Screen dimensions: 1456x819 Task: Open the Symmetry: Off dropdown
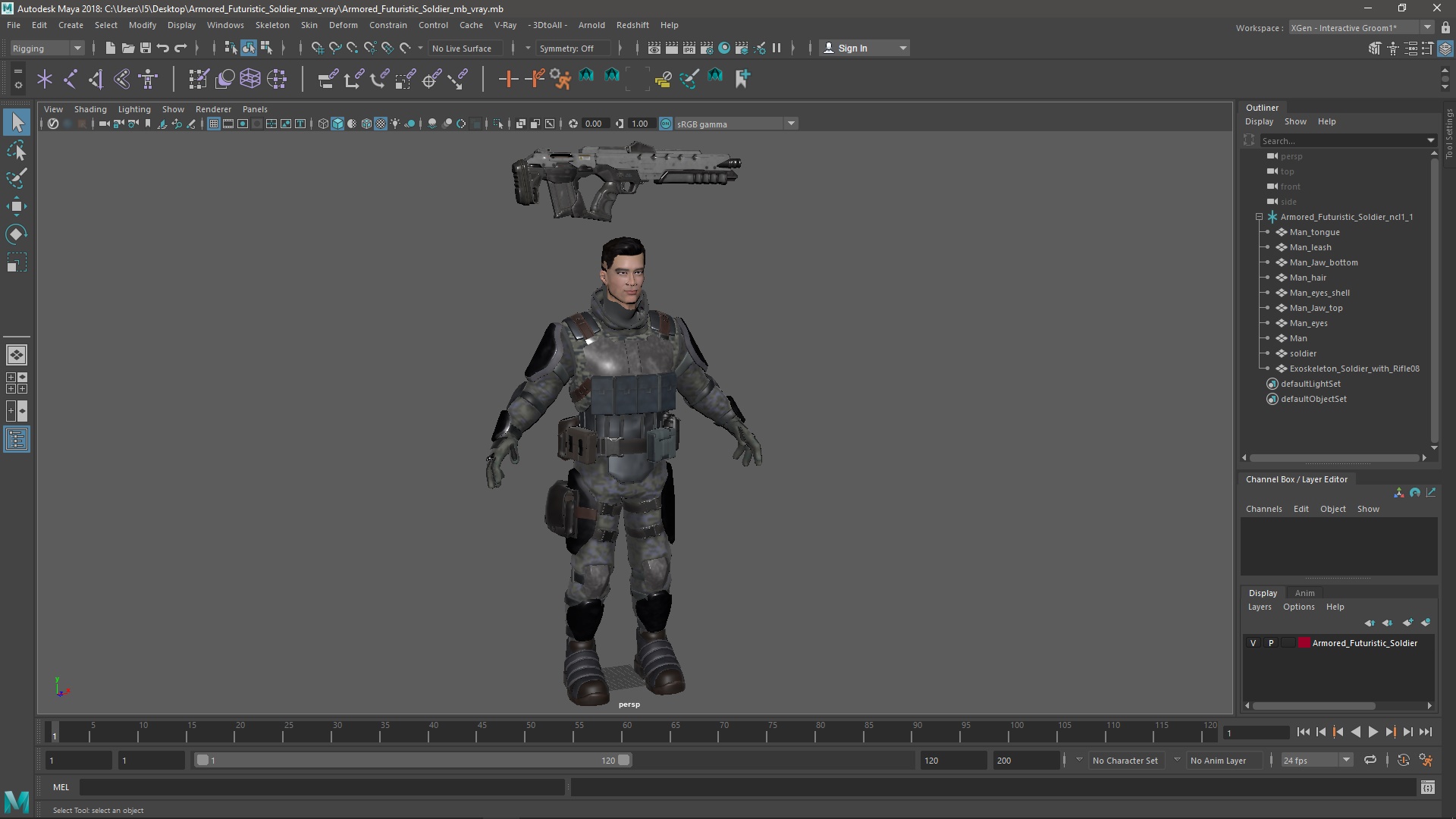click(x=573, y=48)
